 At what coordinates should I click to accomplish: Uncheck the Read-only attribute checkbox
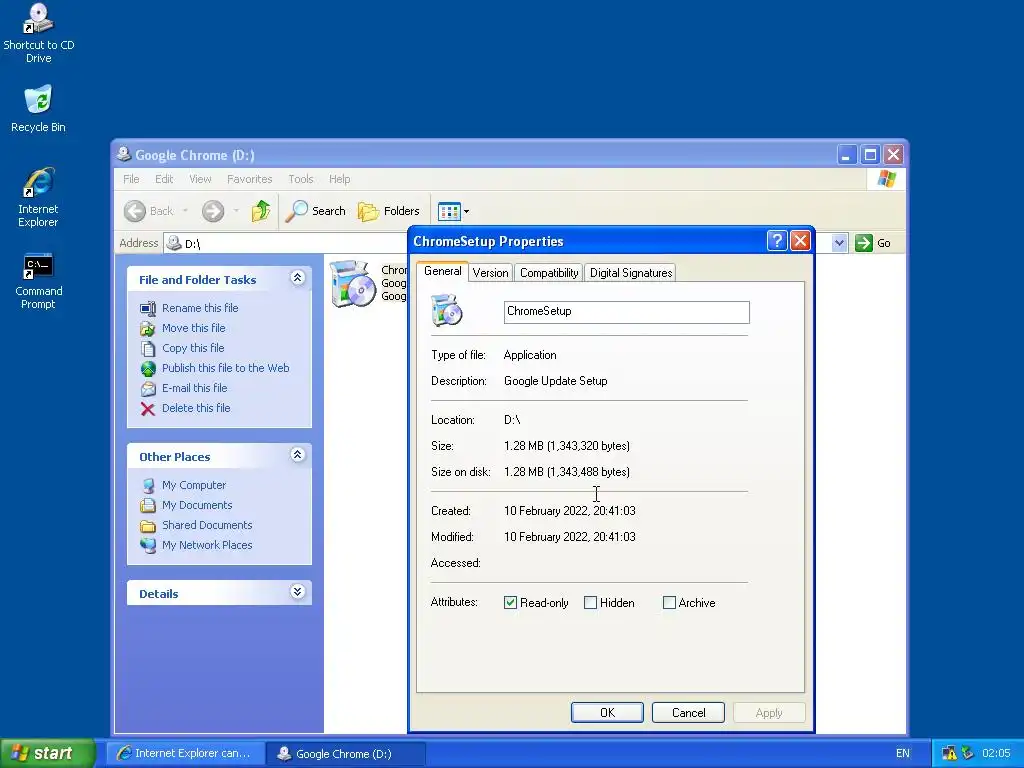pos(510,603)
